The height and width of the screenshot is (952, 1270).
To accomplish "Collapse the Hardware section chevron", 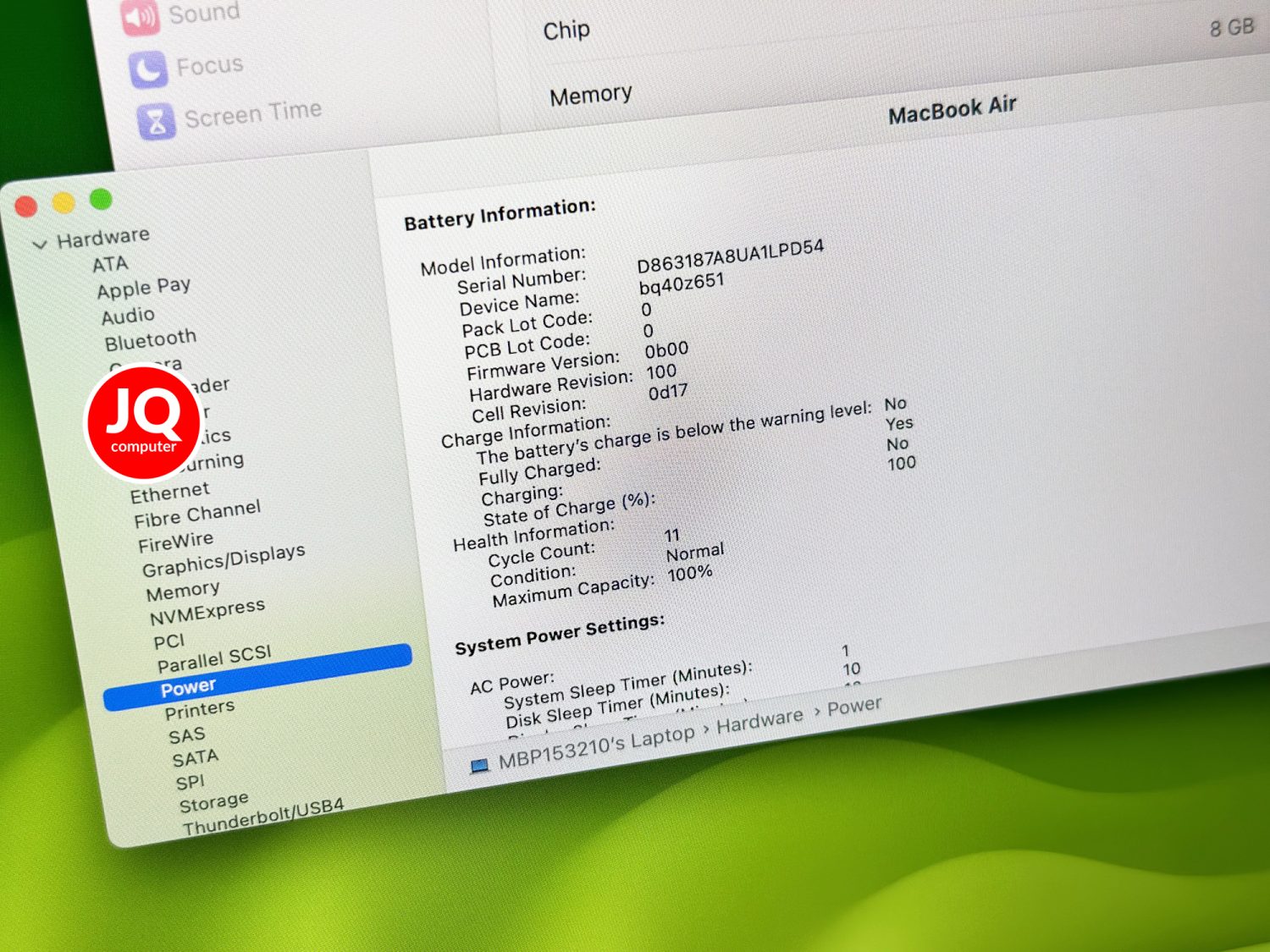I will 39,245.
